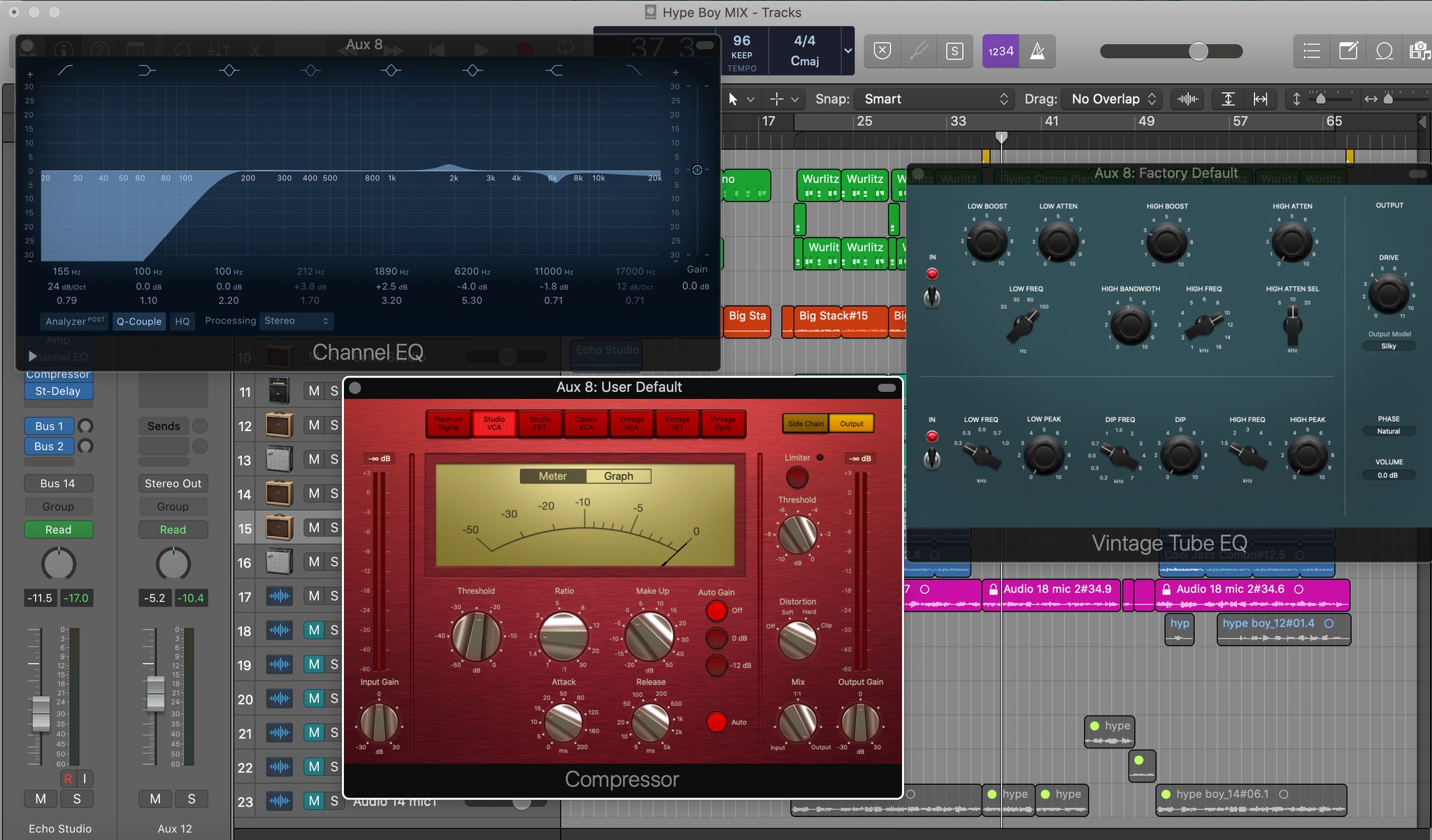Open the Note Pads icon
1432x840 pixels.
[x=1348, y=51]
